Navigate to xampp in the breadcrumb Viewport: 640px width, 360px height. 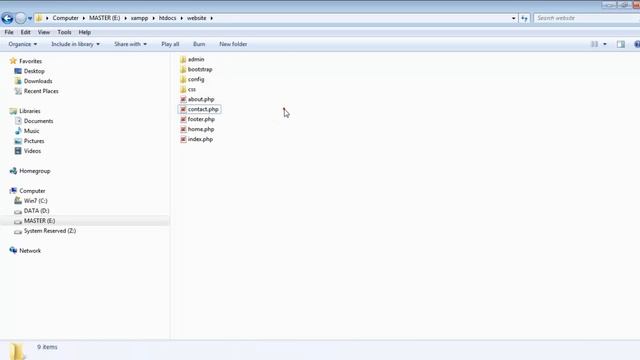point(139,18)
